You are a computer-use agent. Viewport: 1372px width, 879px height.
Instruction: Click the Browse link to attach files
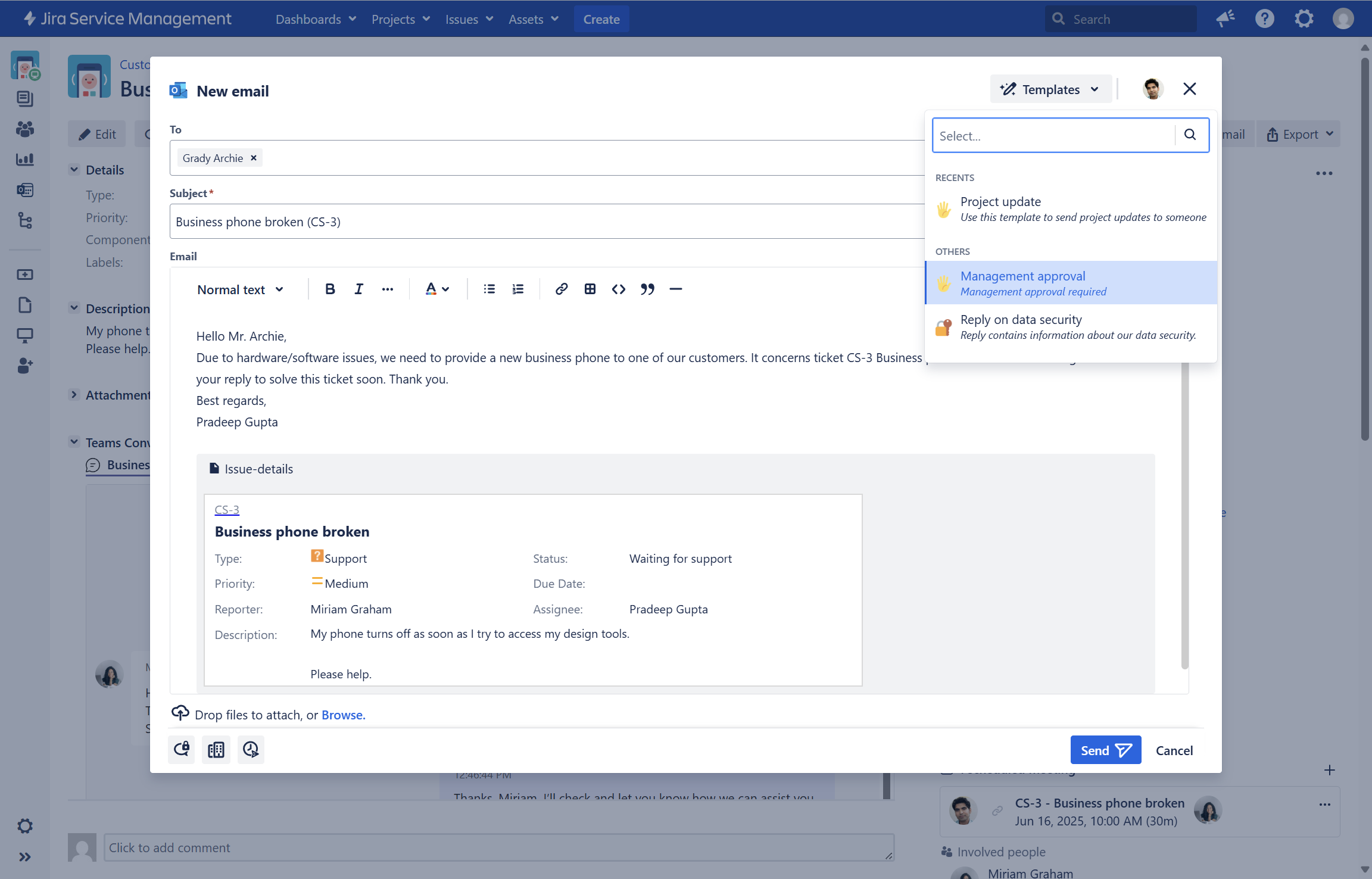343,715
